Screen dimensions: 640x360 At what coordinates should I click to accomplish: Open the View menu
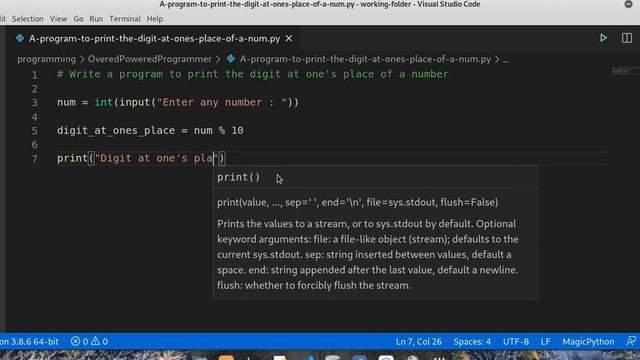click(x=58, y=19)
